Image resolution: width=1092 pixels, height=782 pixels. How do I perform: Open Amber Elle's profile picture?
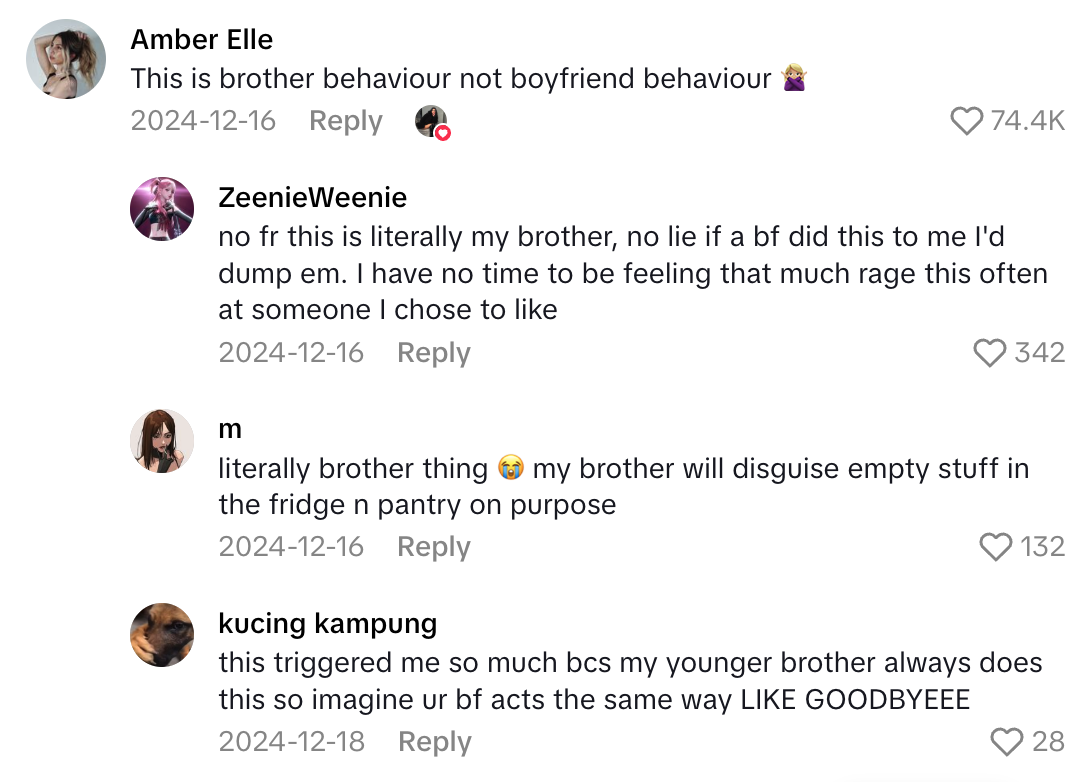(65, 59)
